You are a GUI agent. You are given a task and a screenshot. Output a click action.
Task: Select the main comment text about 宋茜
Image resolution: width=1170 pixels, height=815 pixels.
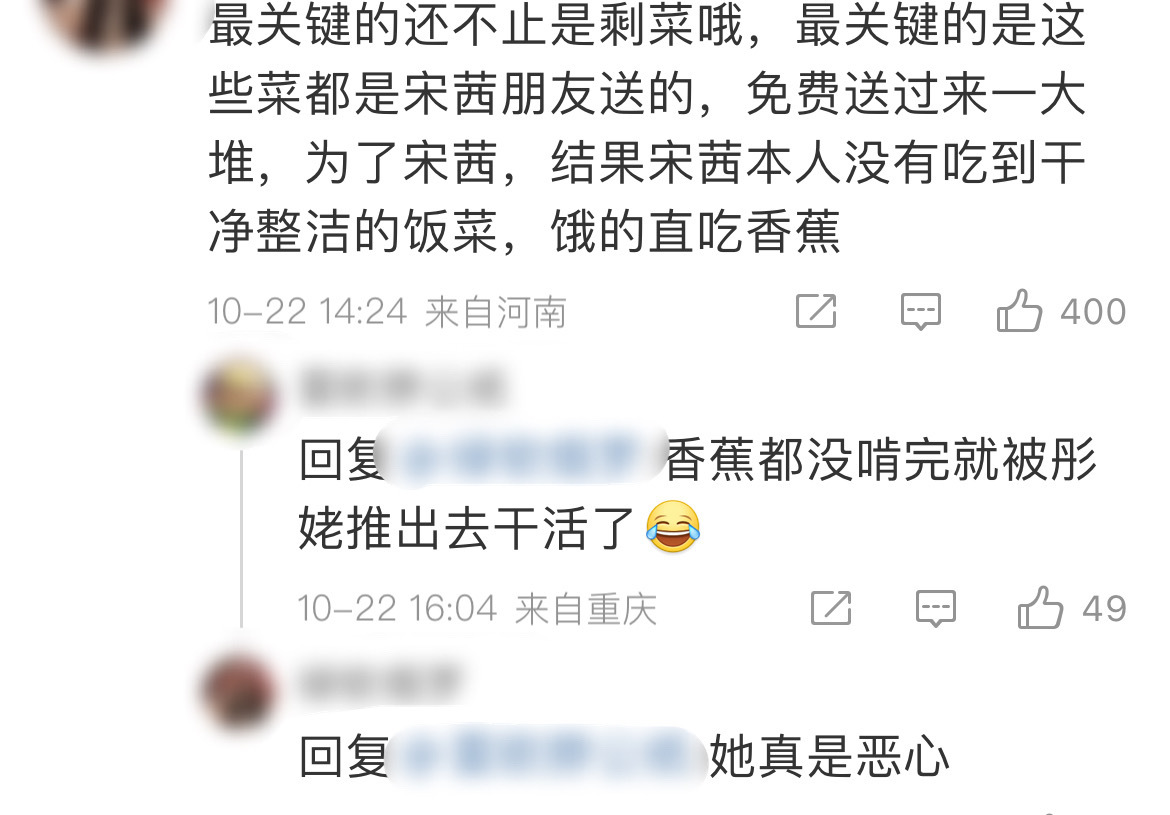coord(647,128)
